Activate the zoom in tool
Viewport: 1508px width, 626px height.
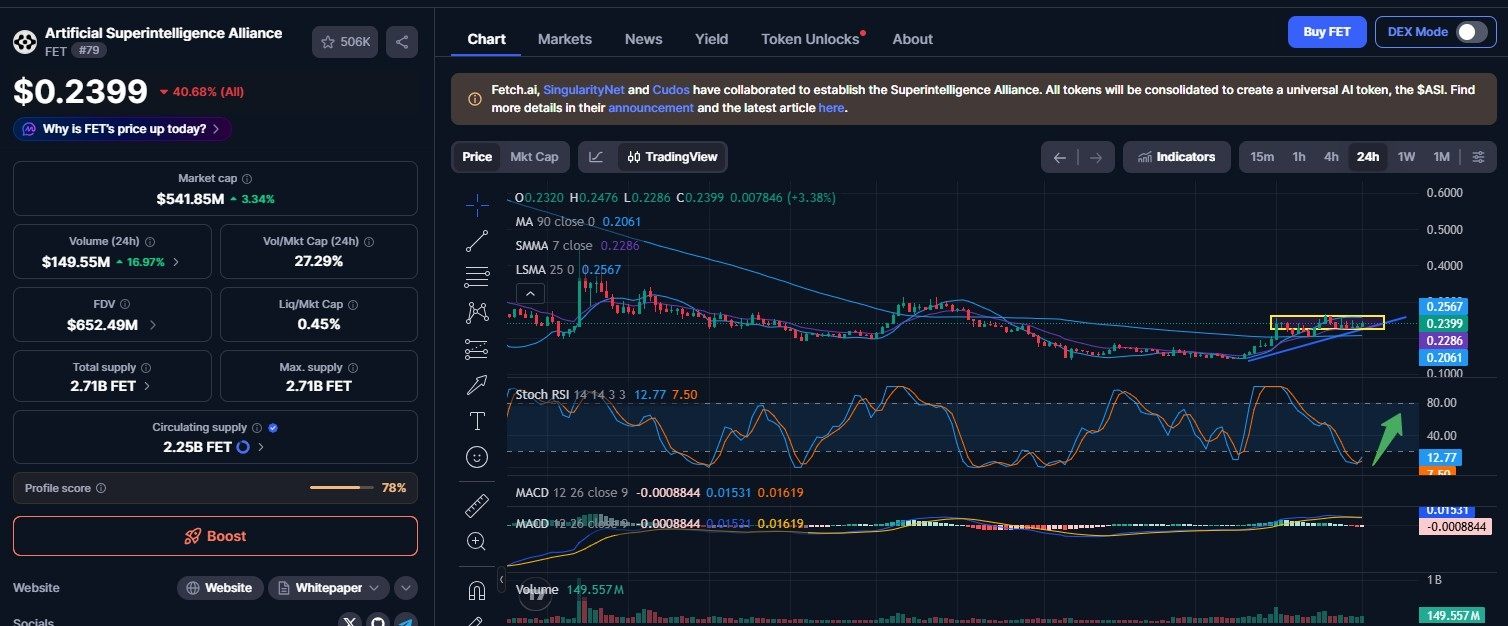coord(477,541)
